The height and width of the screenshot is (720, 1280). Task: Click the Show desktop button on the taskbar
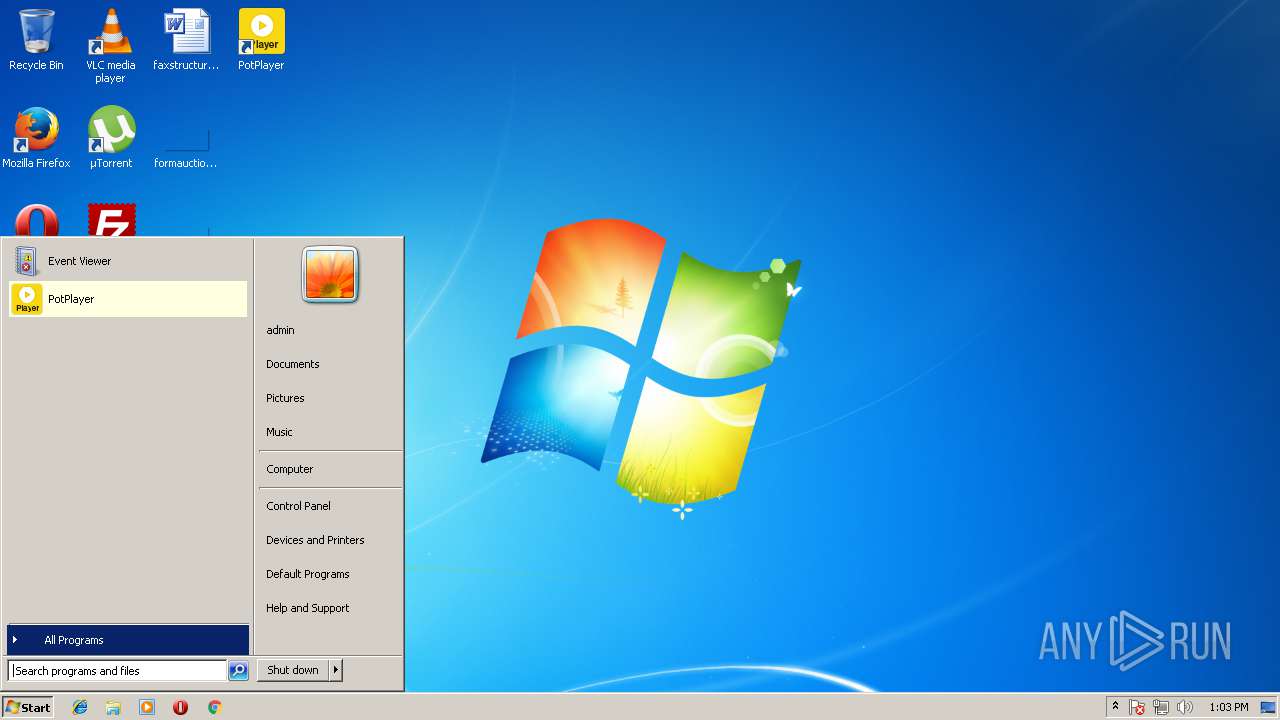[x=1269, y=707]
